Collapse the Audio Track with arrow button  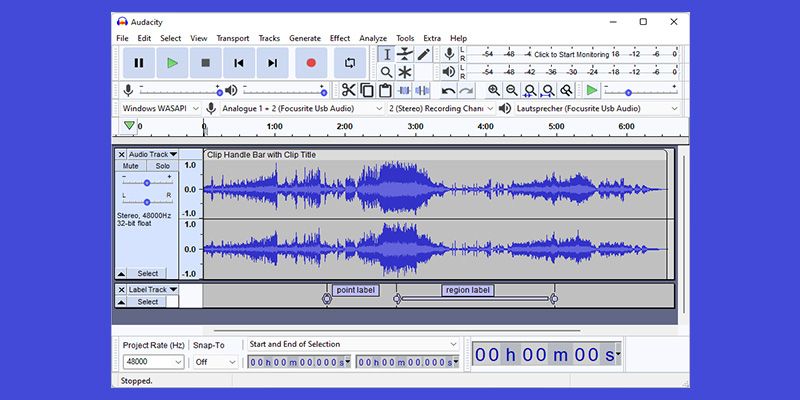[121, 273]
